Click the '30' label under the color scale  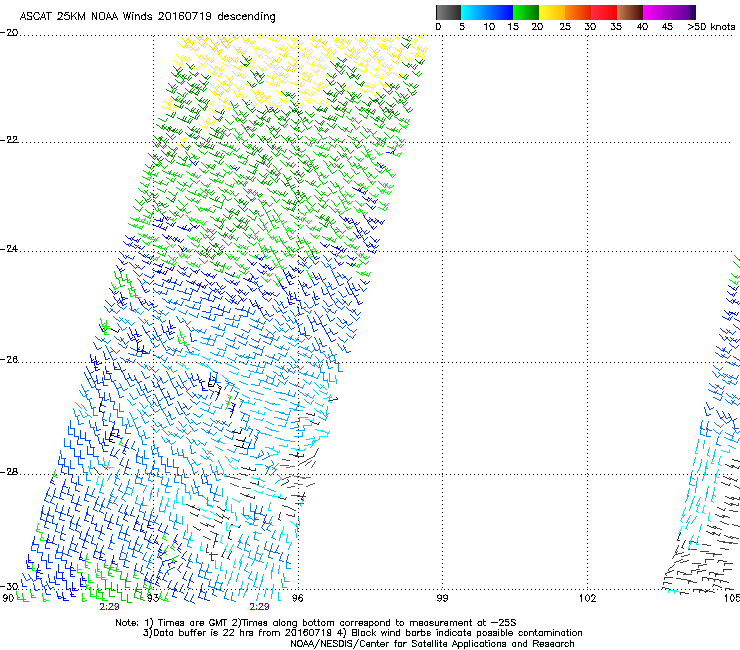590,27
